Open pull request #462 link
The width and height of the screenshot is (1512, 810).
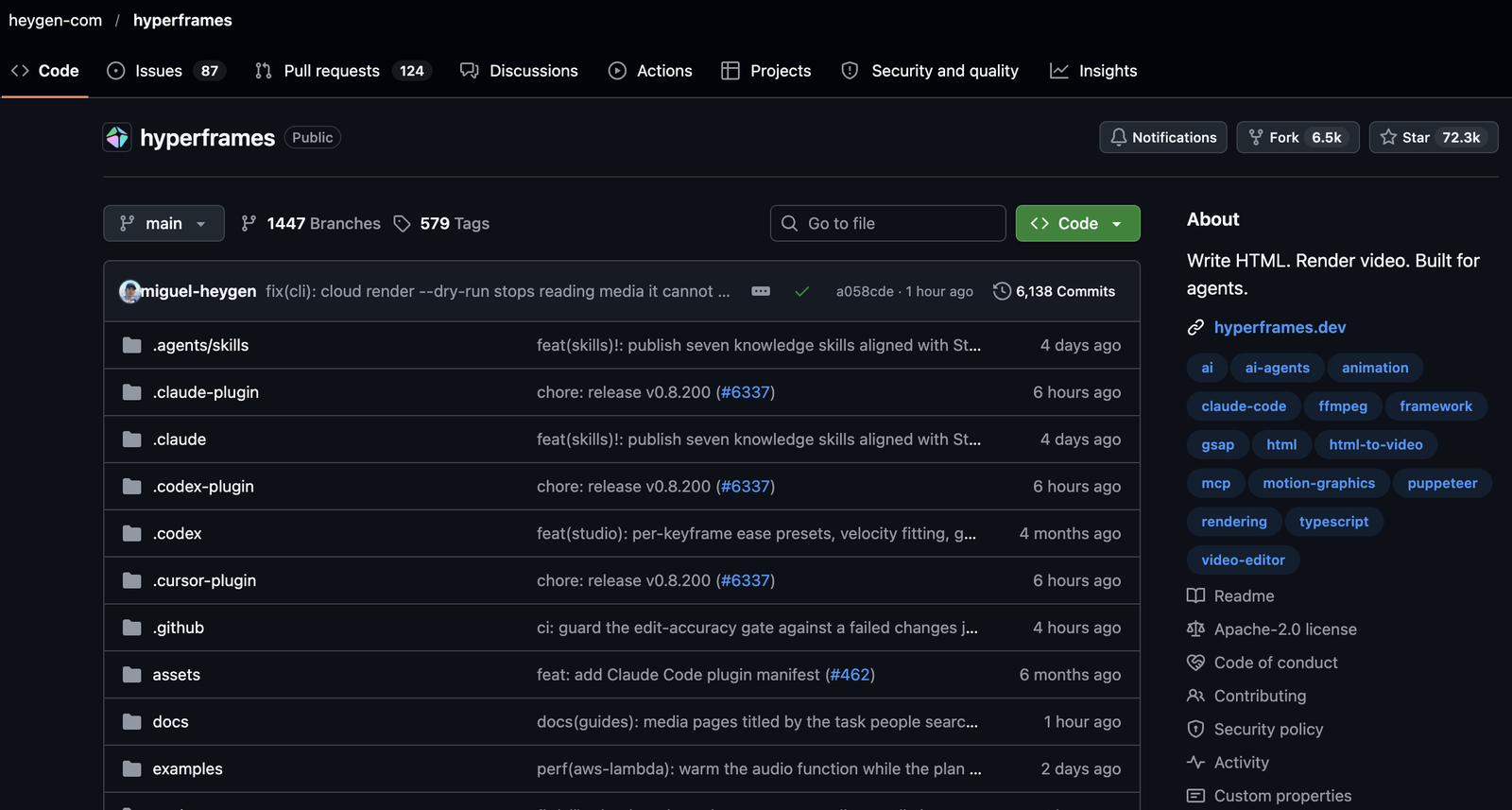(x=850, y=675)
